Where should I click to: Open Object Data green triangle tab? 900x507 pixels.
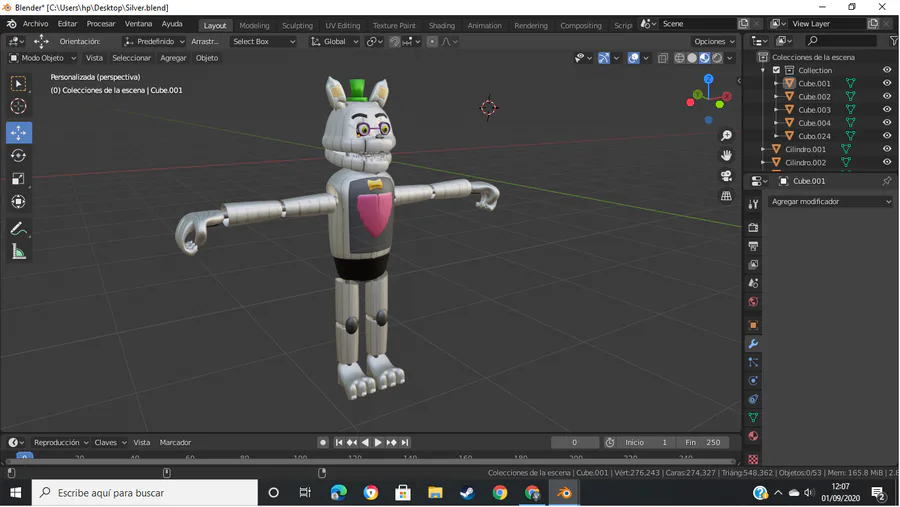[x=753, y=417]
